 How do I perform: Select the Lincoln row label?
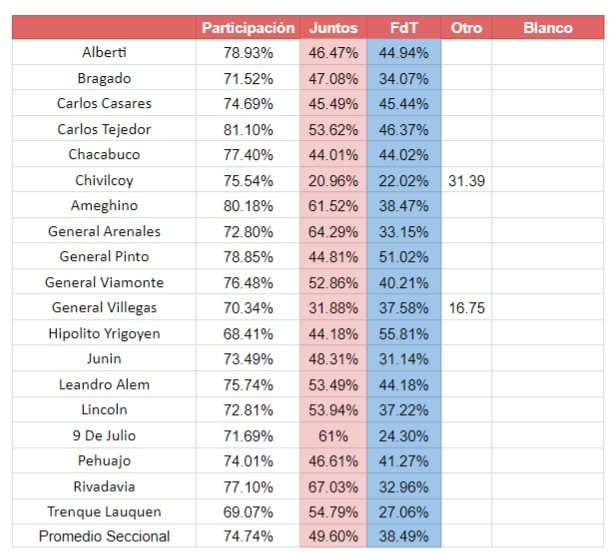105,410
